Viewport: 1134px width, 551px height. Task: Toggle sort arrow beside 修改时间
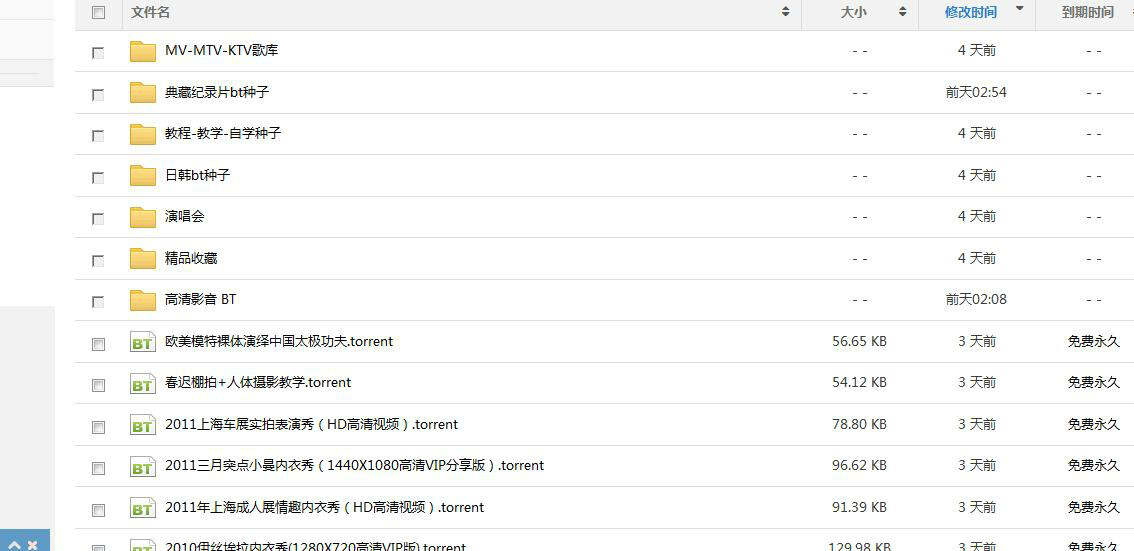(x=1019, y=9)
